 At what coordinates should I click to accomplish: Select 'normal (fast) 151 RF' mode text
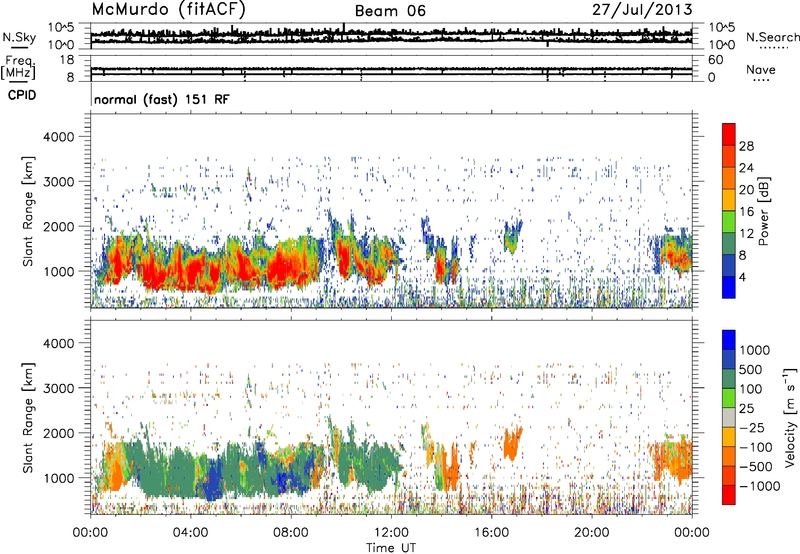[162, 99]
